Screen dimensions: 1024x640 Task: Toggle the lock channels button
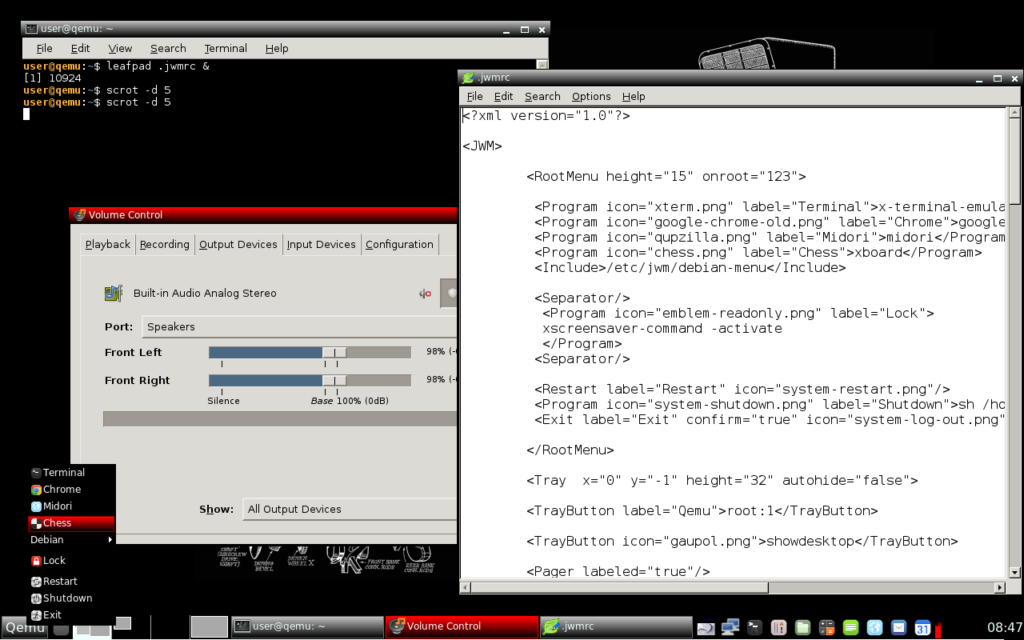tap(449, 294)
